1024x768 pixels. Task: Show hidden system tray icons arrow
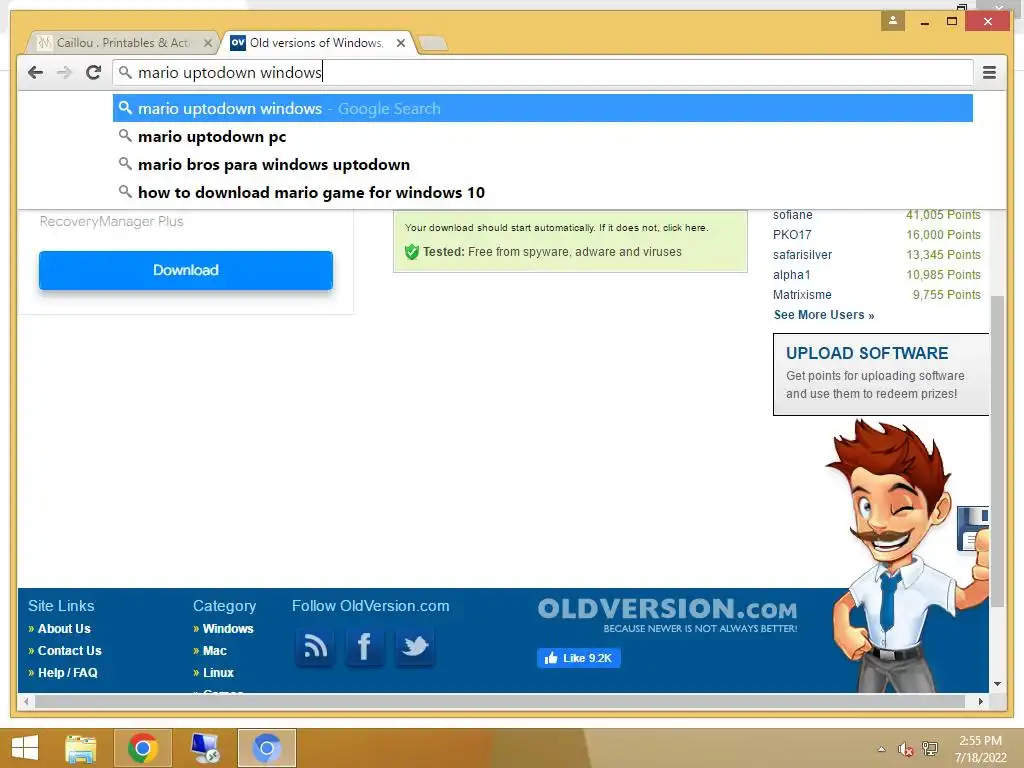tap(882, 750)
